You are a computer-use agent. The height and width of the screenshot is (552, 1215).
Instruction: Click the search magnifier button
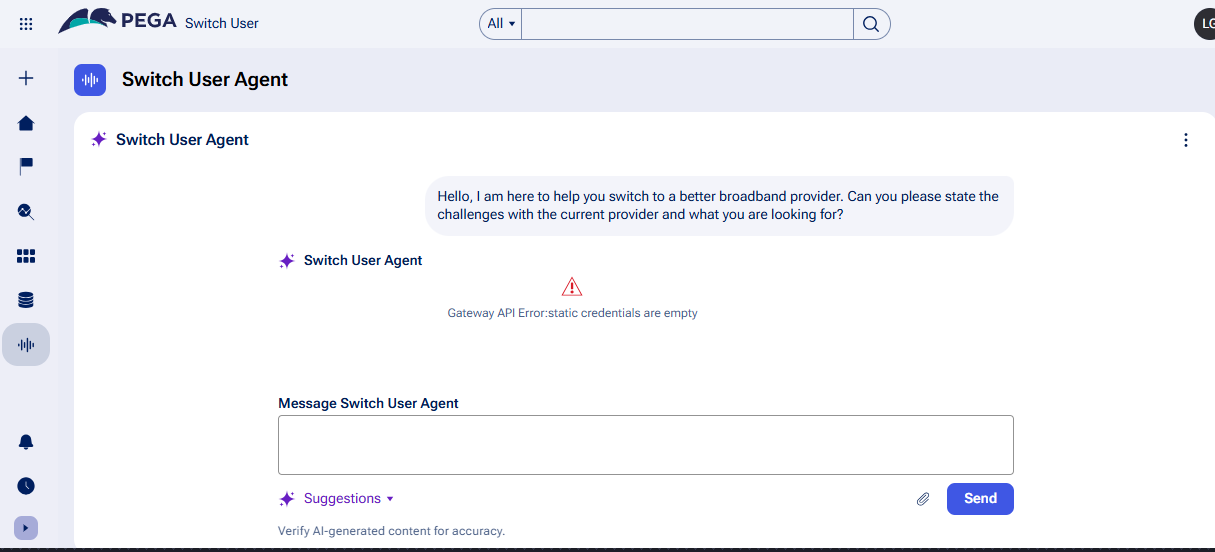(871, 24)
